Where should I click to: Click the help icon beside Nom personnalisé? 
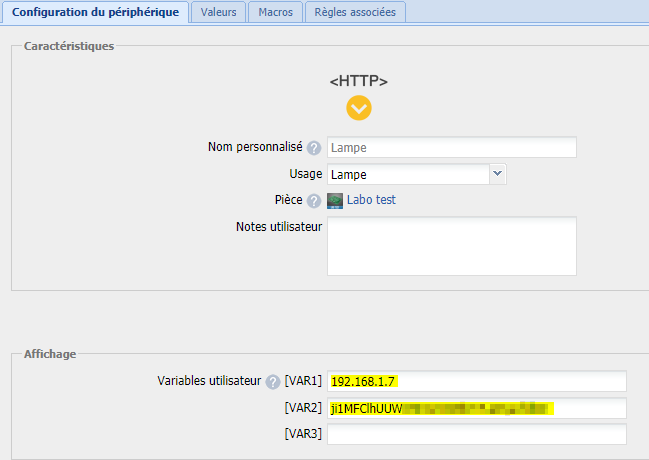pos(314,148)
